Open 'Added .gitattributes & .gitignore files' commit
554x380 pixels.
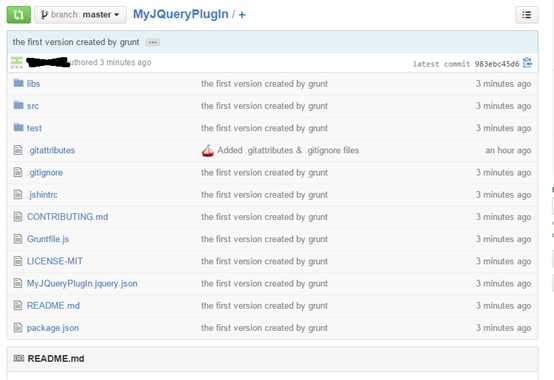[x=288, y=150]
